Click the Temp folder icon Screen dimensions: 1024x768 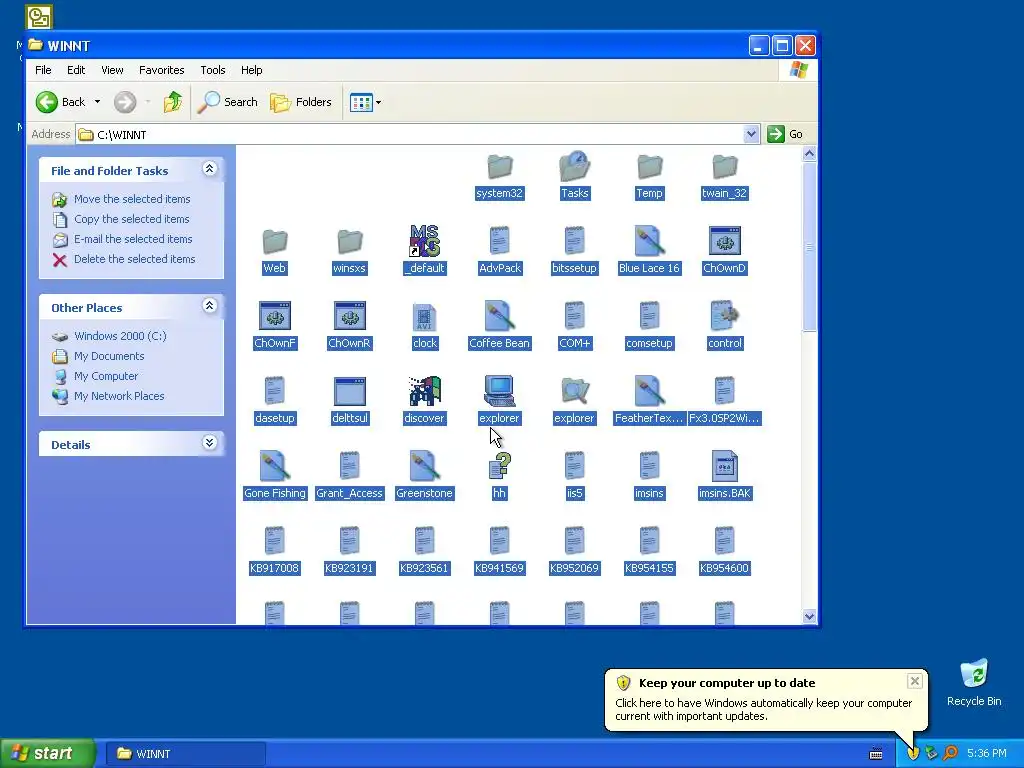pyautogui.click(x=649, y=167)
